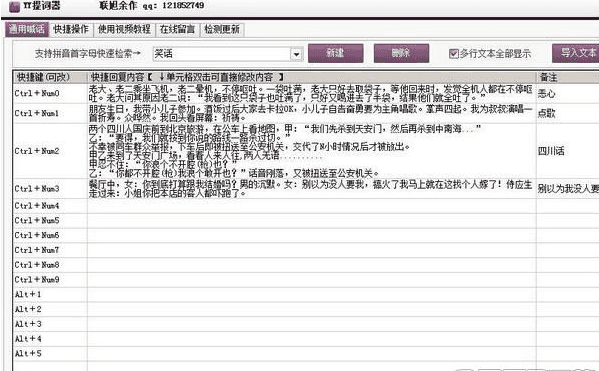This screenshot has height=371, width=599.
Task: Select the Alt+2 hotkey cell
Action: 50,309
